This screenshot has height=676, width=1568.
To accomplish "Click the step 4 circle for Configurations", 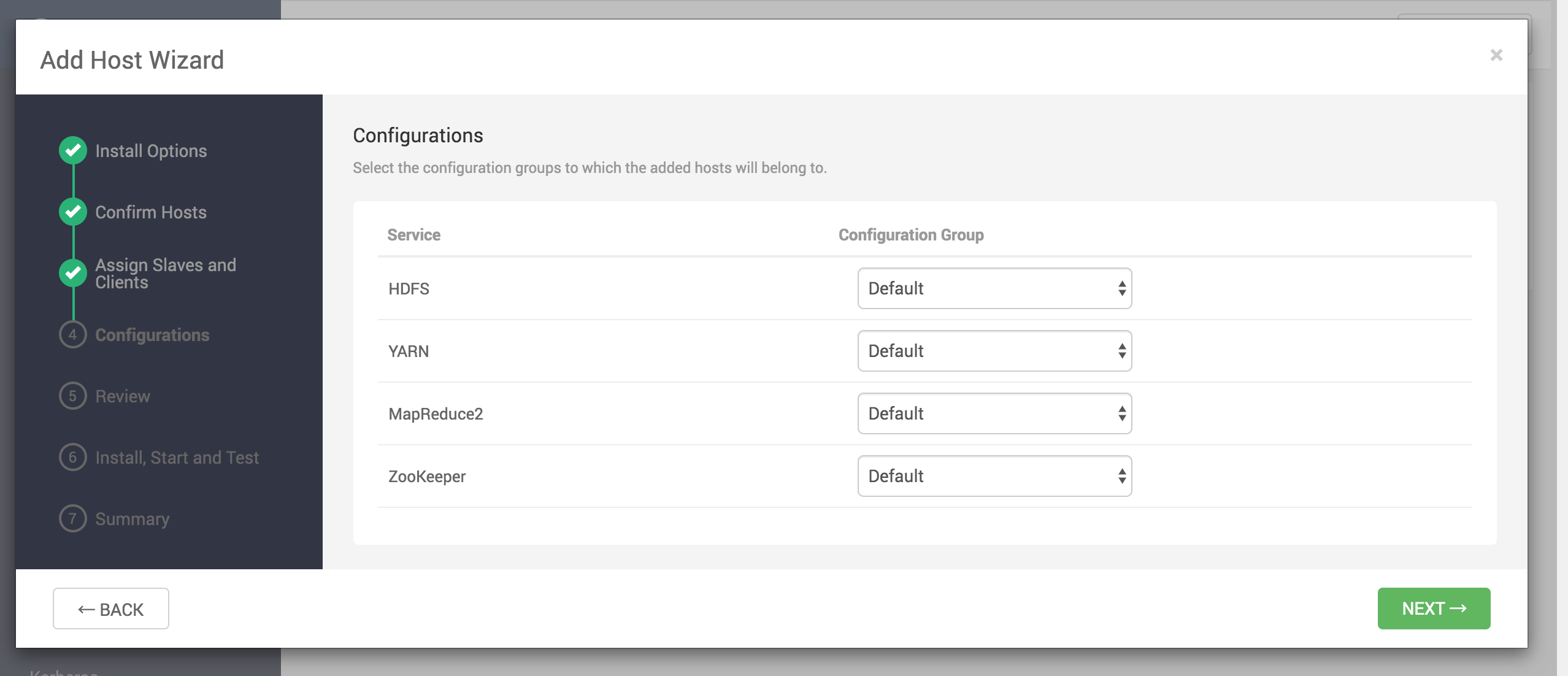I will (73, 334).
